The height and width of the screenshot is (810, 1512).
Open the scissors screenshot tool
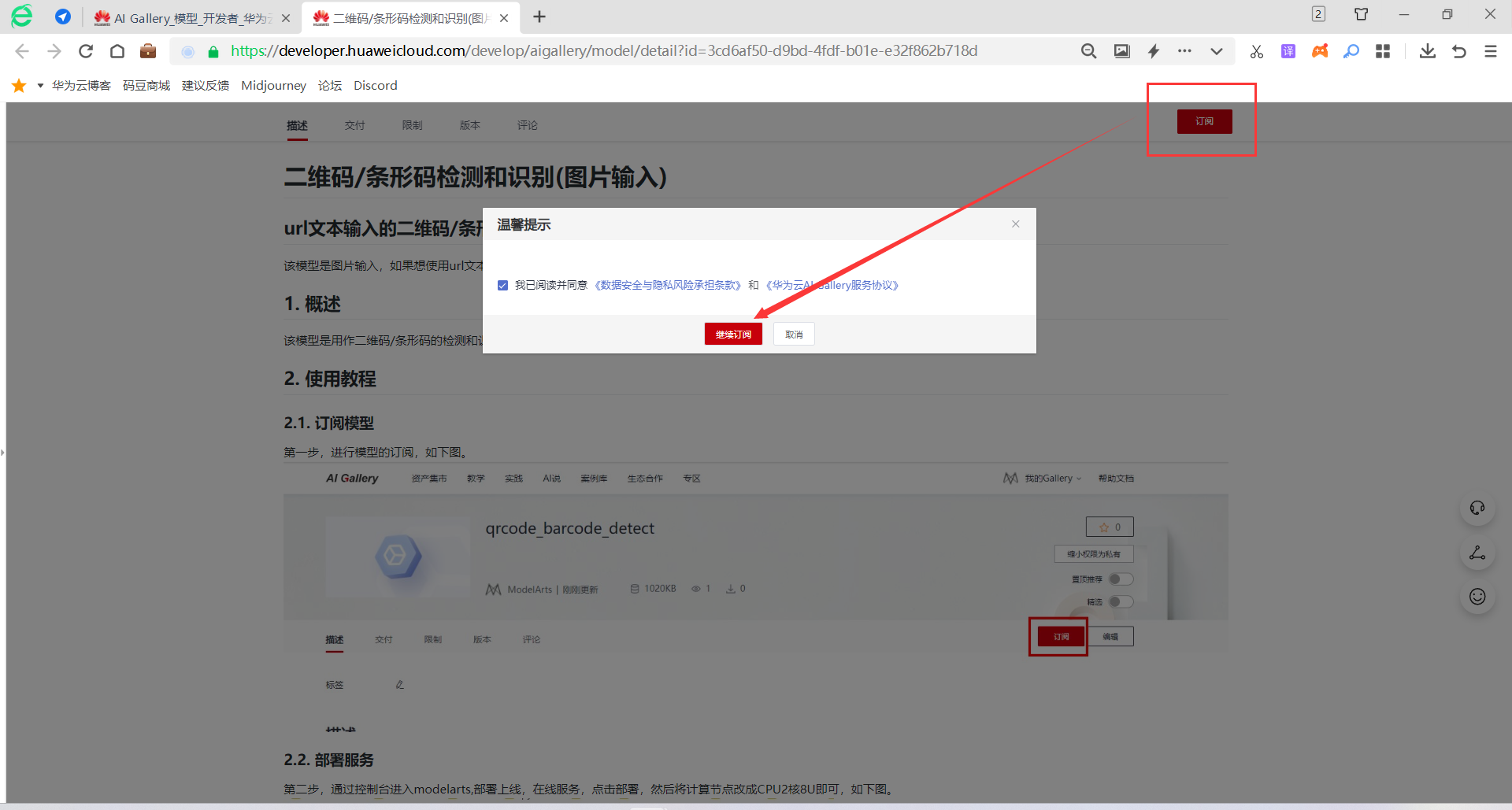pyautogui.click(x=1257, y=51)
